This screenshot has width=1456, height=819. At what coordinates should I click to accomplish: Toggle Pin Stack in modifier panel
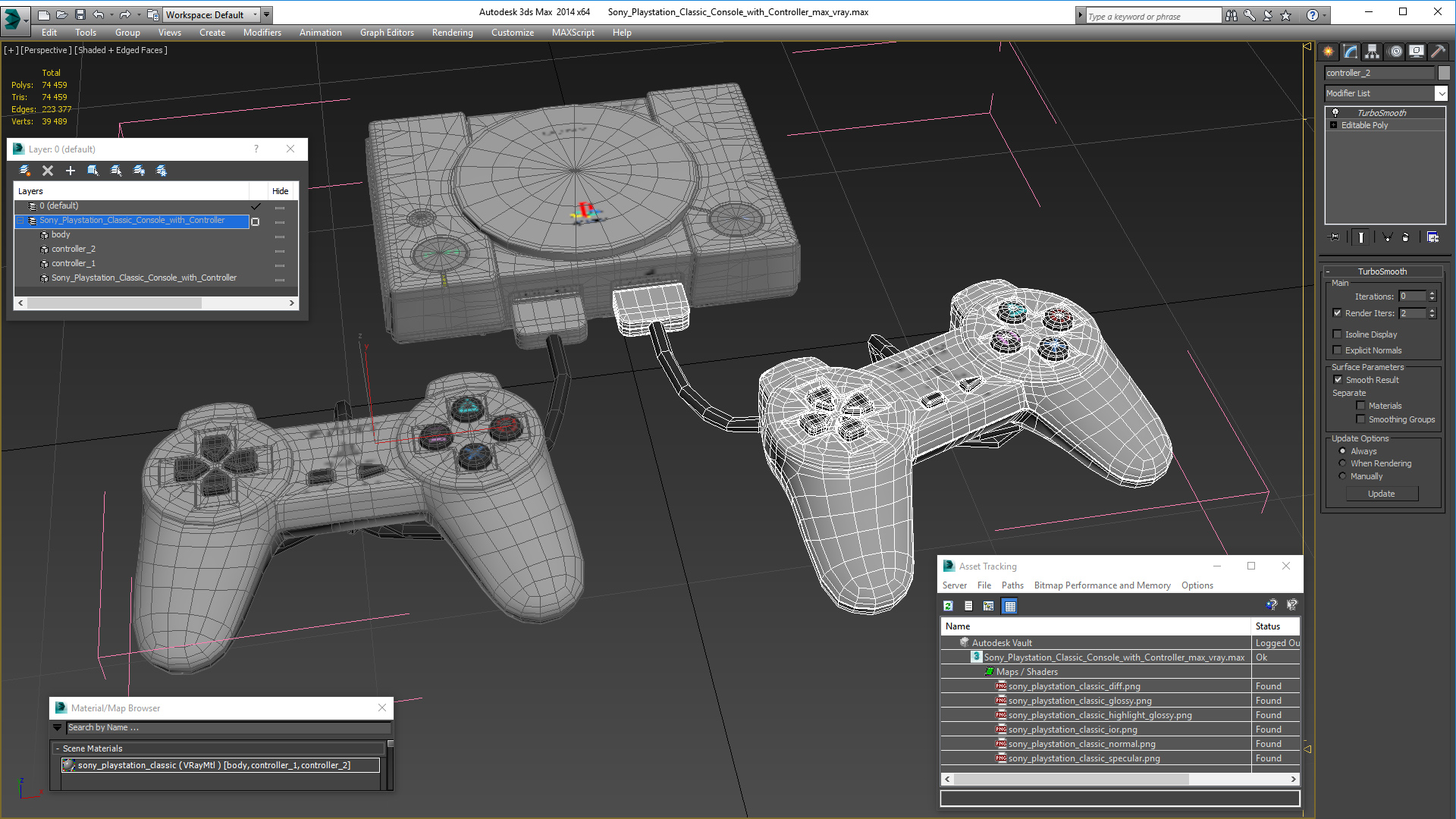point(1335,237)
